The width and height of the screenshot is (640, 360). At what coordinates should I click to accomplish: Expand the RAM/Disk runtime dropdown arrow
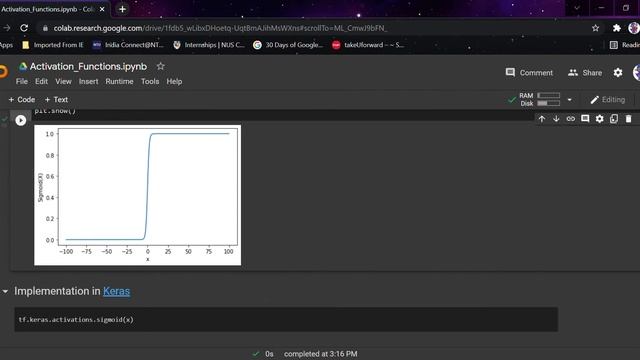coord(569,100)
